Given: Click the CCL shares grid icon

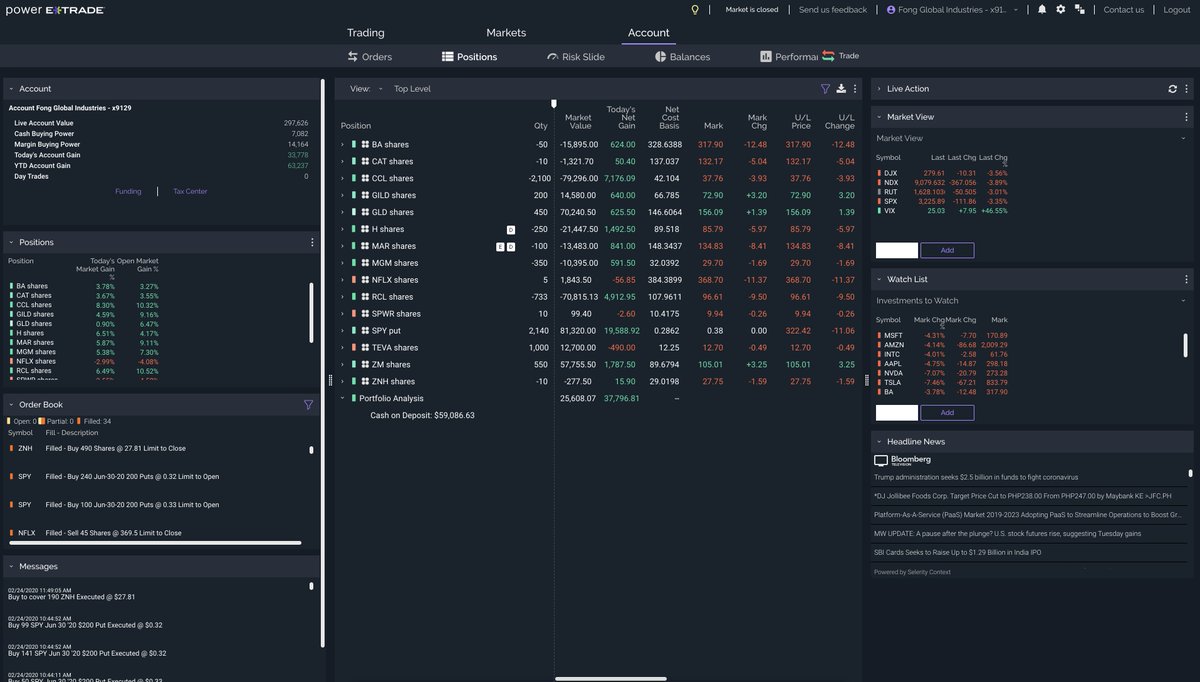Looking at the screenshot, I should click(365, 178).
